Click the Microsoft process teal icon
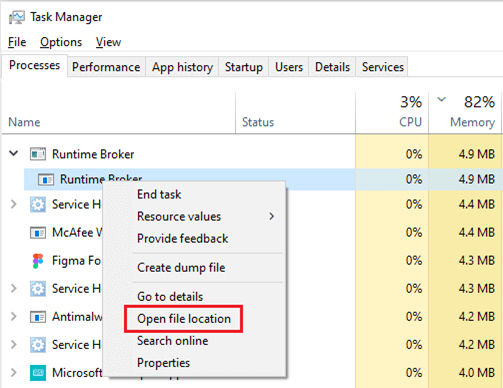The width and height of the screenshot is (503, 388). 38,373
